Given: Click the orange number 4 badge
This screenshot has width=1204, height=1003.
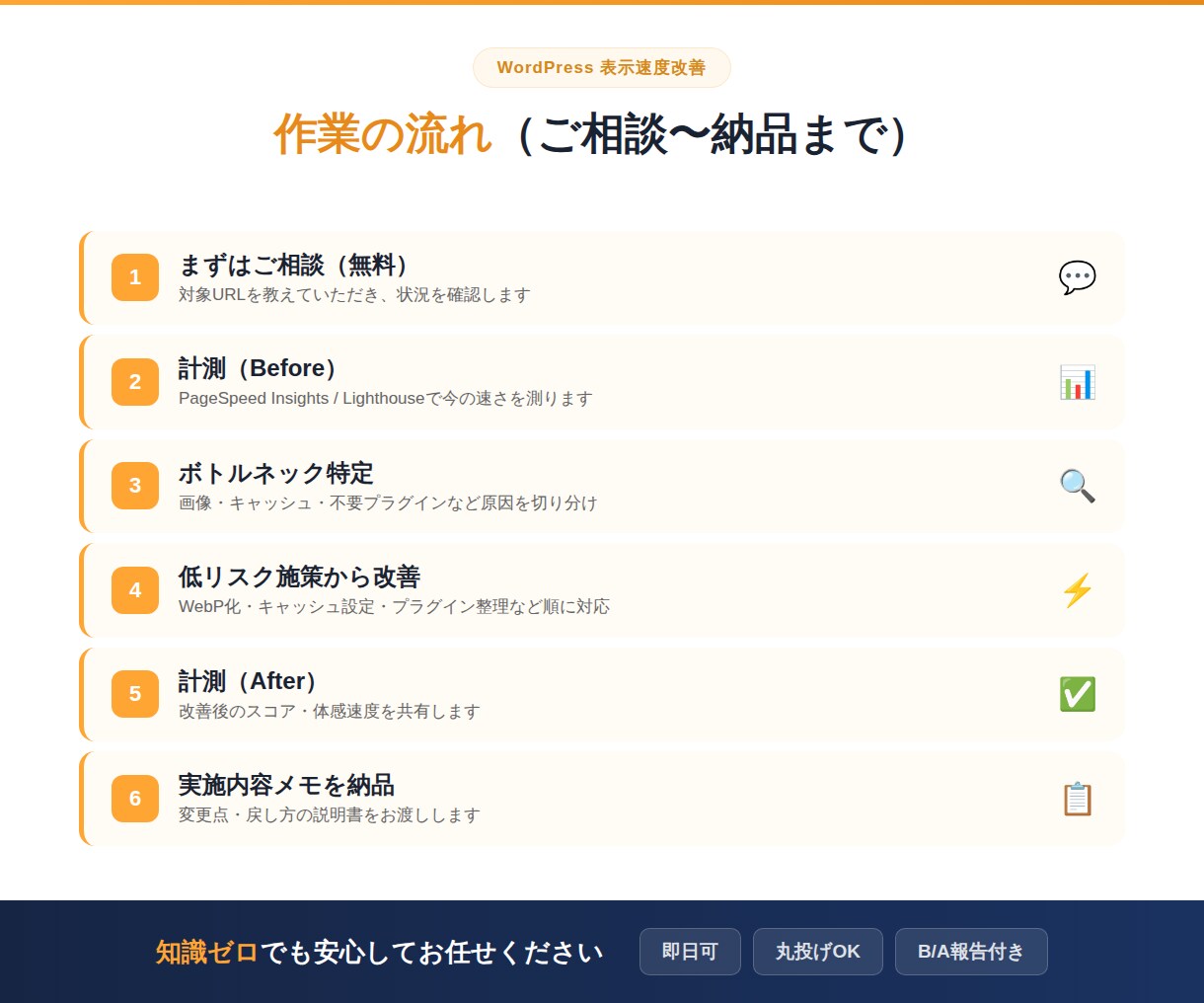Looking at the screenshot, I should pyautogui.click(x=135, y=590).
